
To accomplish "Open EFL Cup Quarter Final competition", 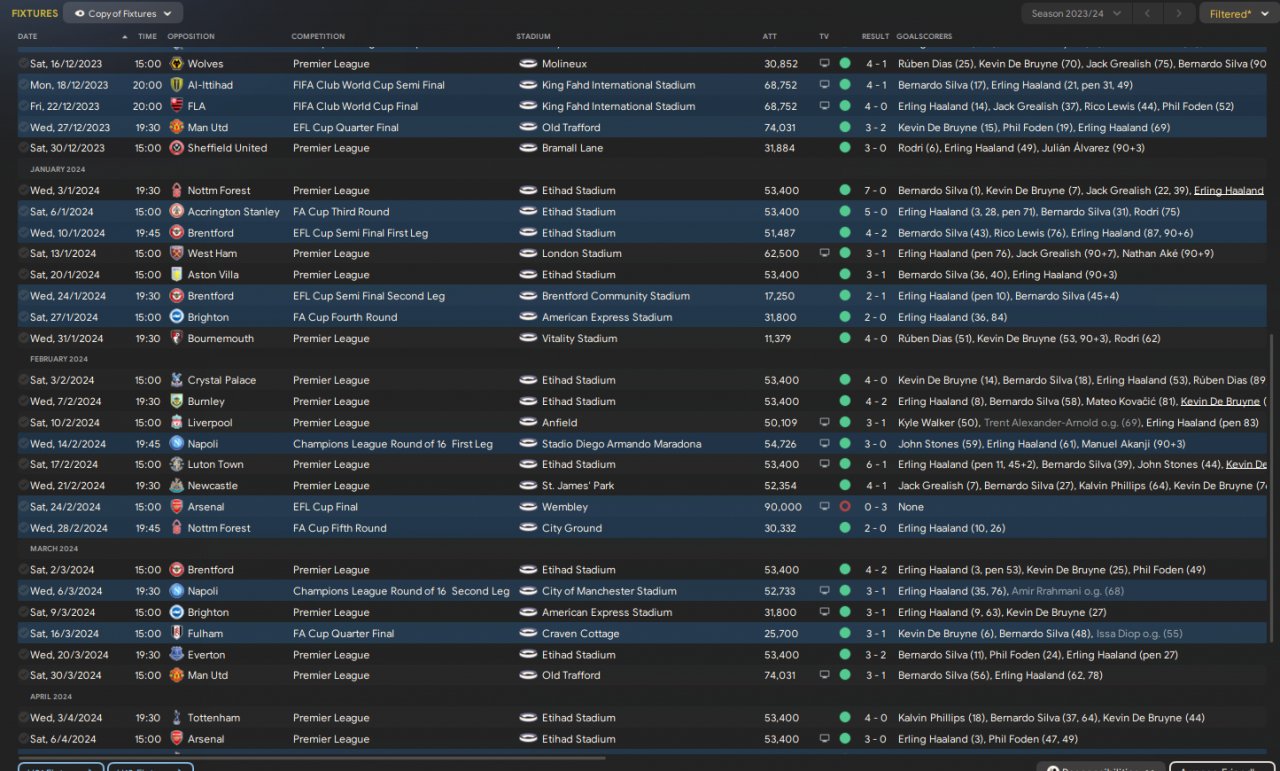I will click(x=345, y=128).
